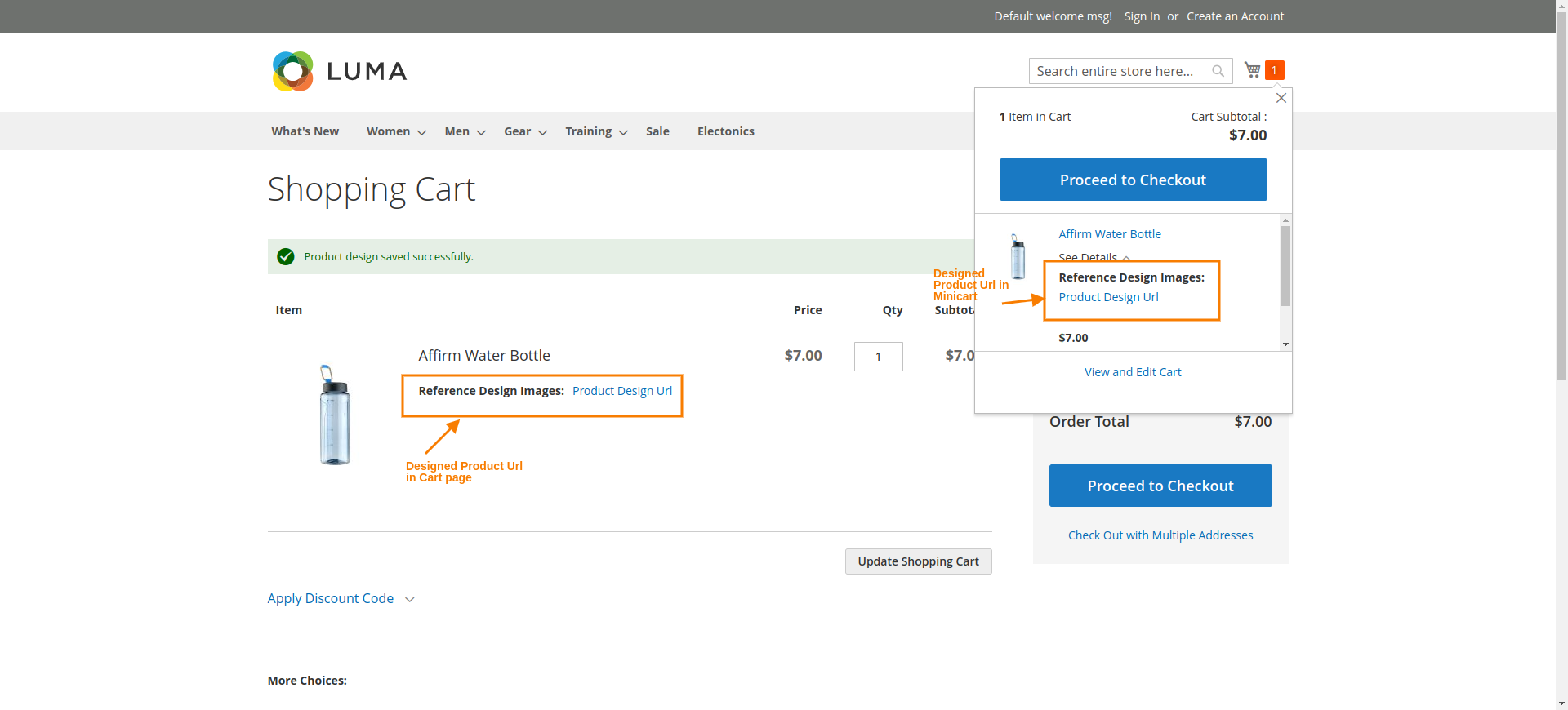Click the minicart scrollbar thumb
The width and height of the screenshot is (1568, 710).
point(1285,266)
